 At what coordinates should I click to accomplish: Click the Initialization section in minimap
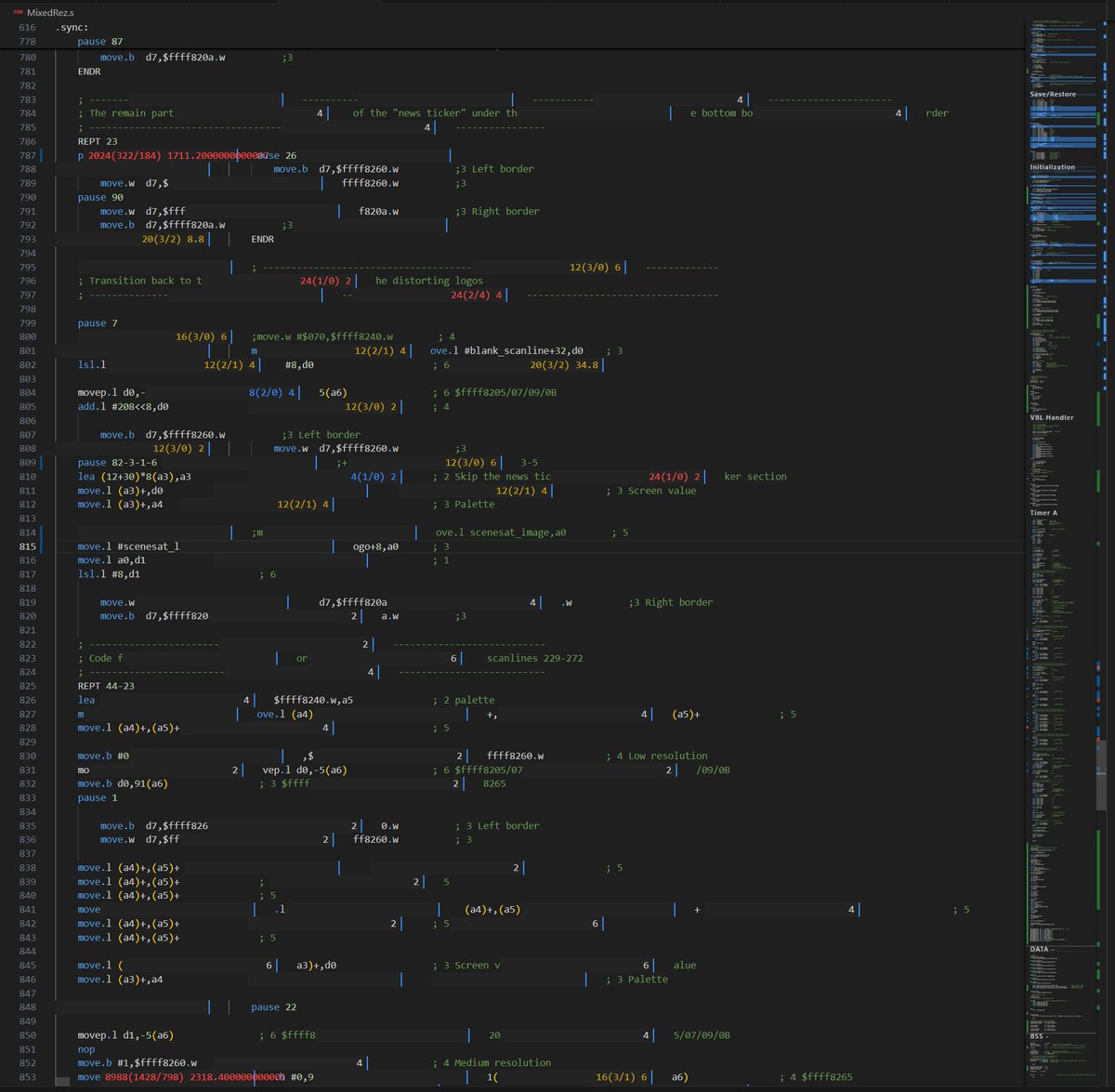click(1052, 167)
